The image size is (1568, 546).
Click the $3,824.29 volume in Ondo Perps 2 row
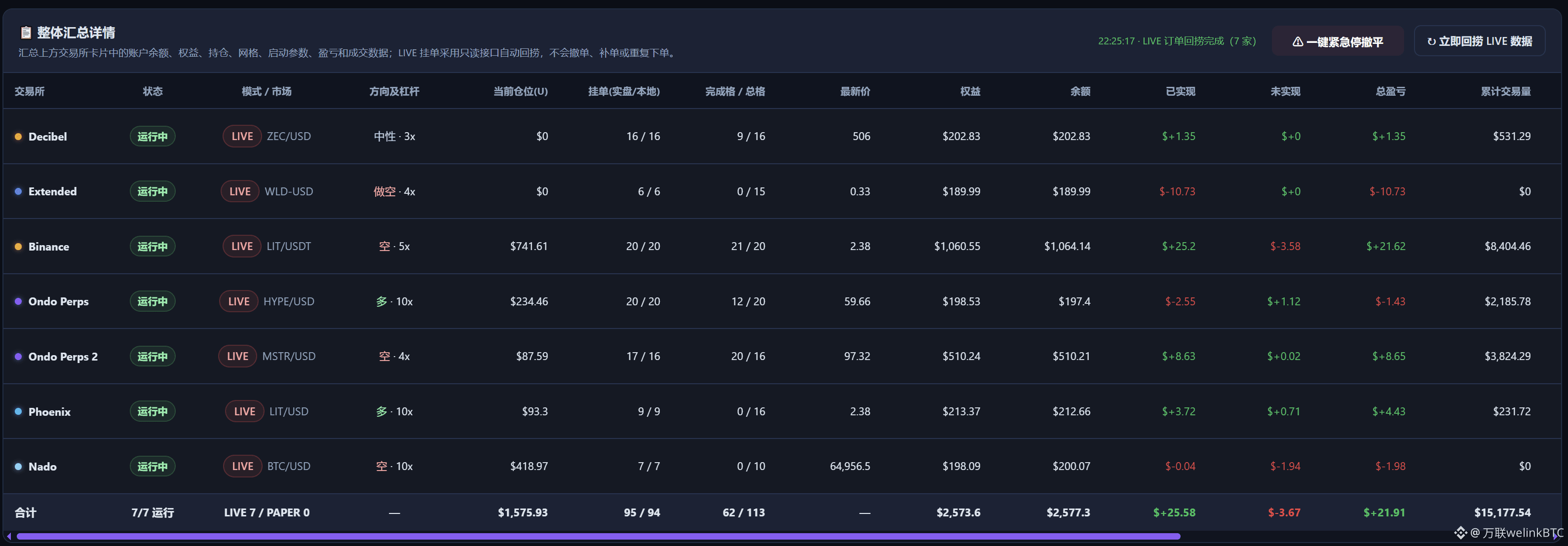1508,356
